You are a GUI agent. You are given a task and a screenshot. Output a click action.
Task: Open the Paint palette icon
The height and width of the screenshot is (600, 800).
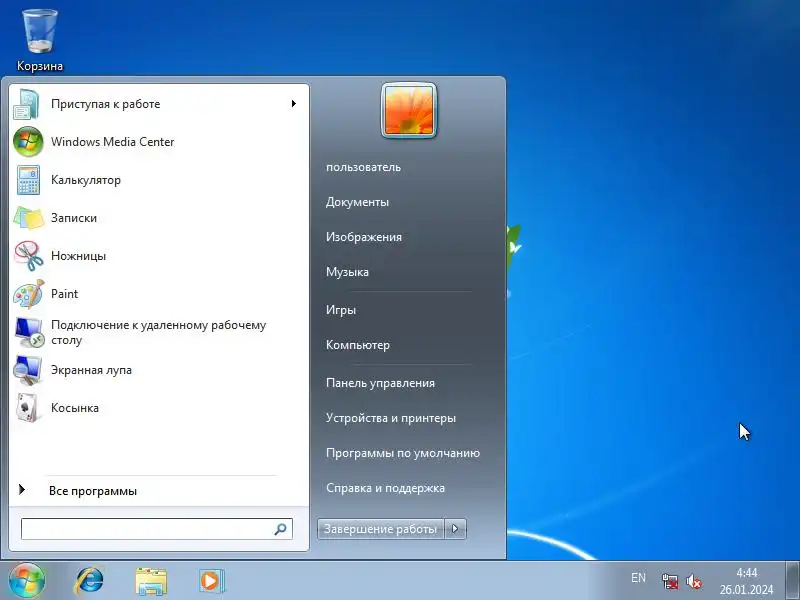click(x=28, y=294)
